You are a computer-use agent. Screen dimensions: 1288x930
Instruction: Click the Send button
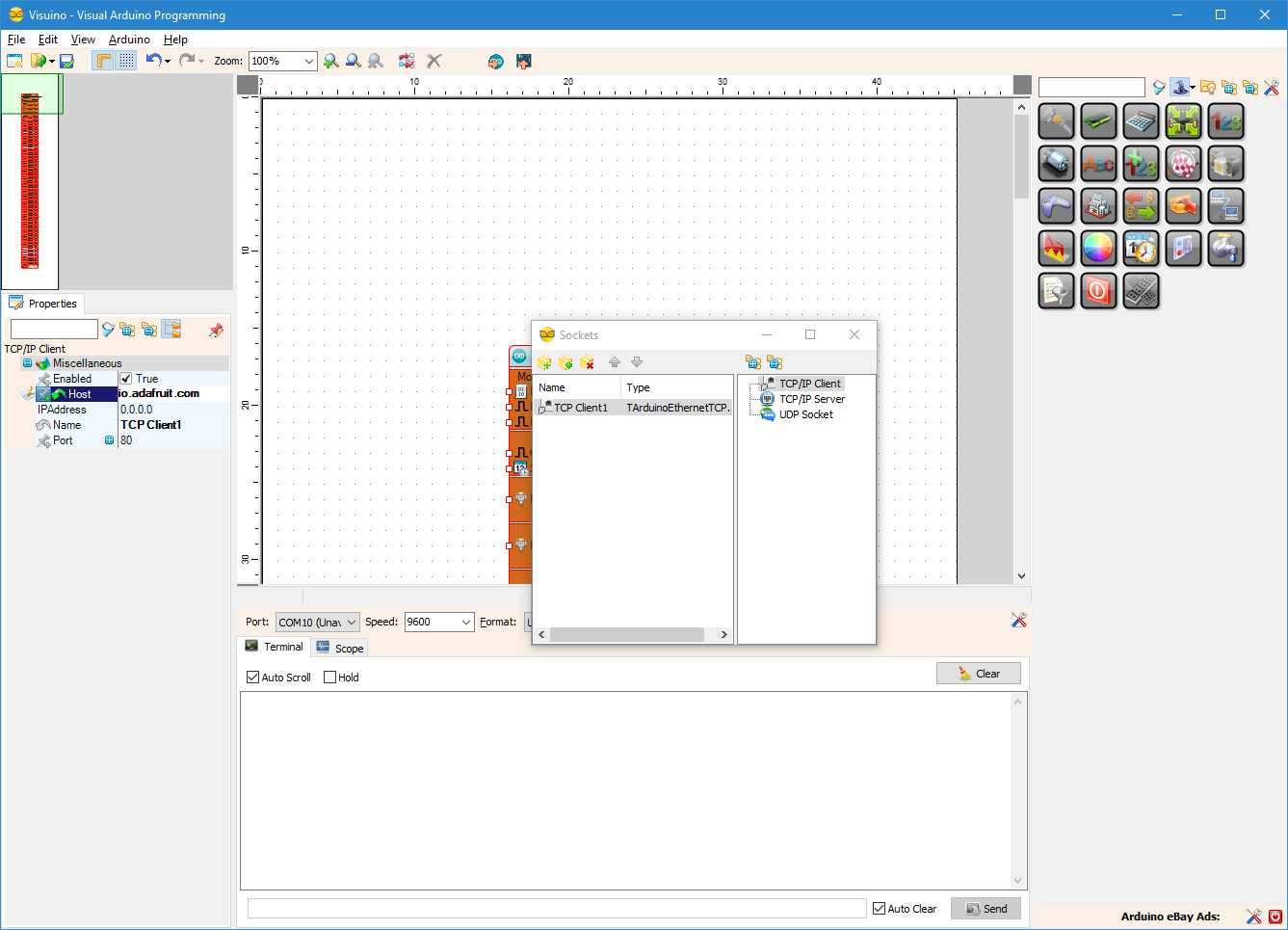pos(986,908)
